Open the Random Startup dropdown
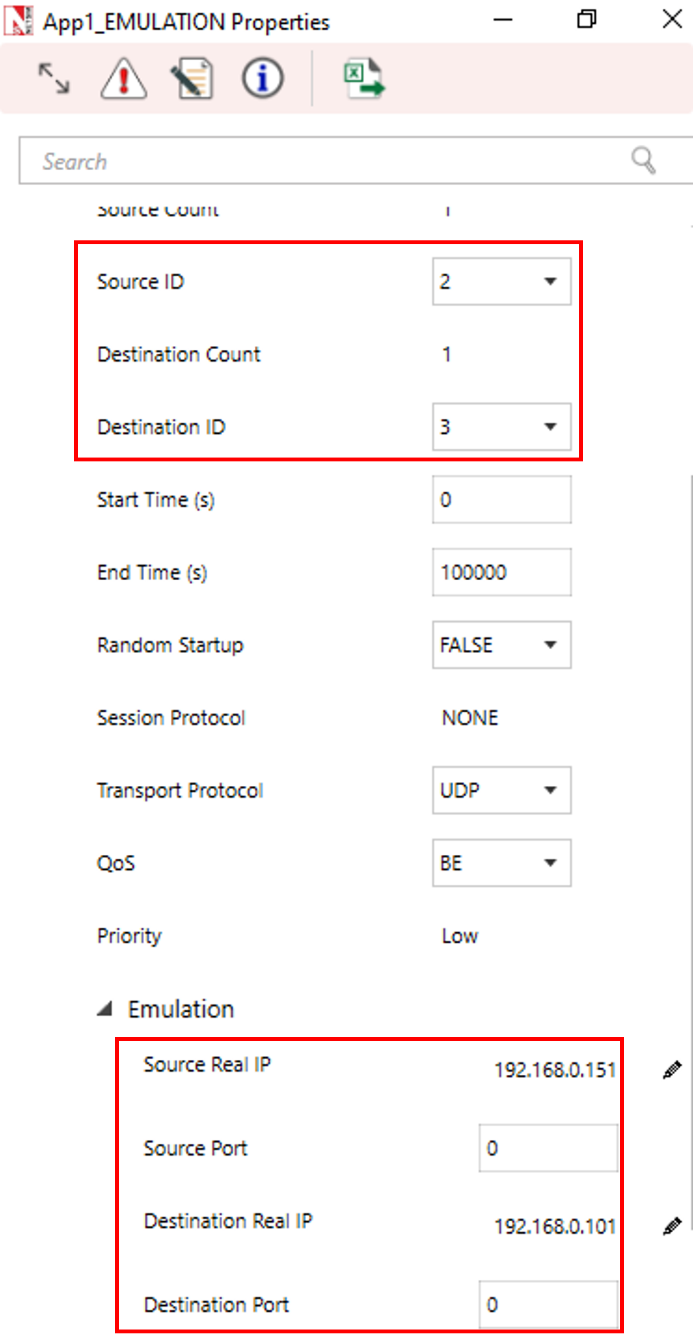The height and width of the screenshot is (1340, 693). [550, 645]
